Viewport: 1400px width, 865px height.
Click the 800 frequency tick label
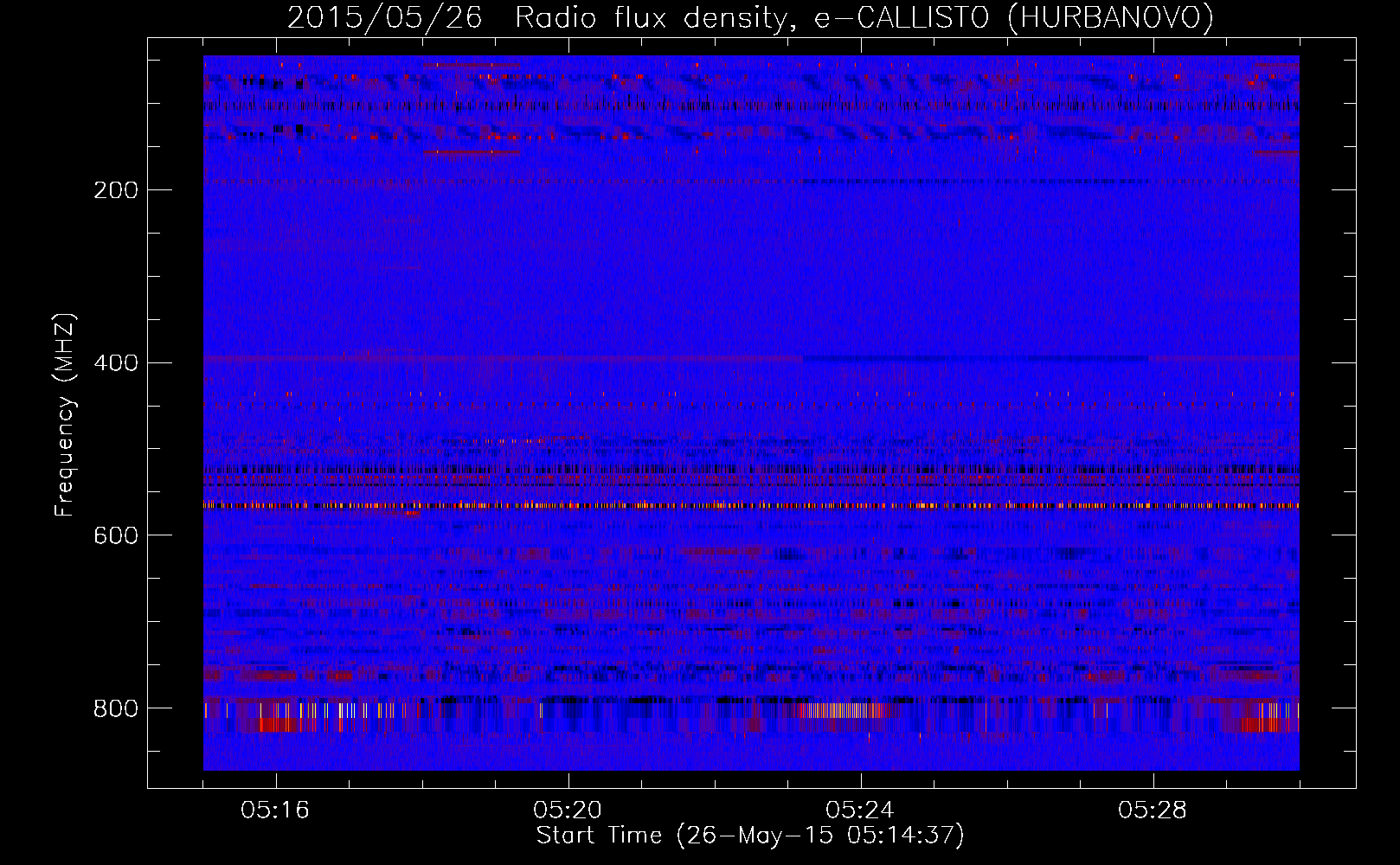coord(115,709)
